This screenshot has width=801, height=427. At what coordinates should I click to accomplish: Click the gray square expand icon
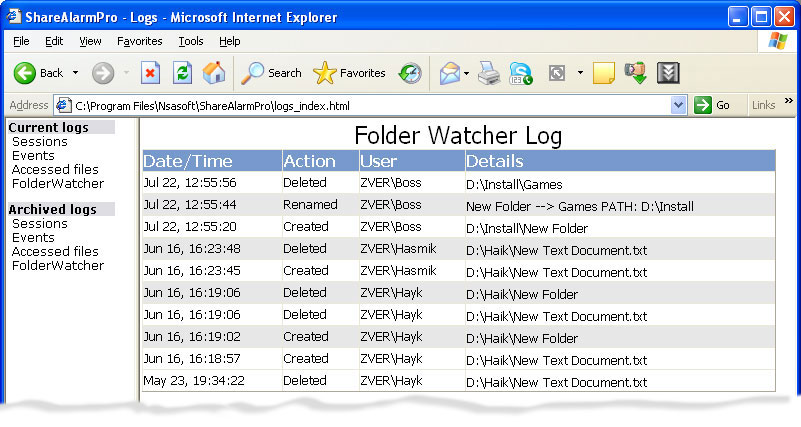coord(557,73)
